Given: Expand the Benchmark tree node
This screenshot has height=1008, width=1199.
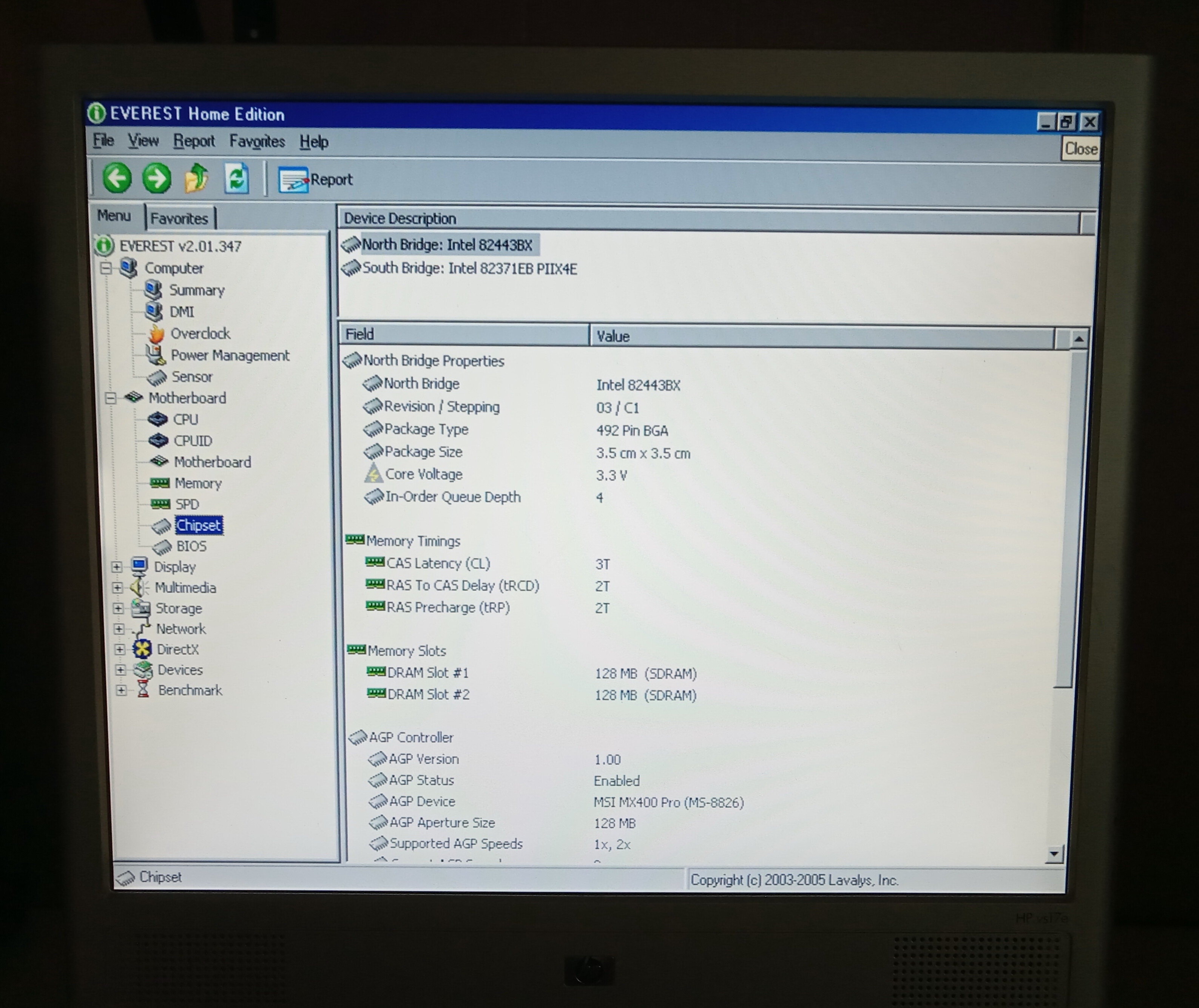Looking at the screenshot, I should tap(121, 690).
